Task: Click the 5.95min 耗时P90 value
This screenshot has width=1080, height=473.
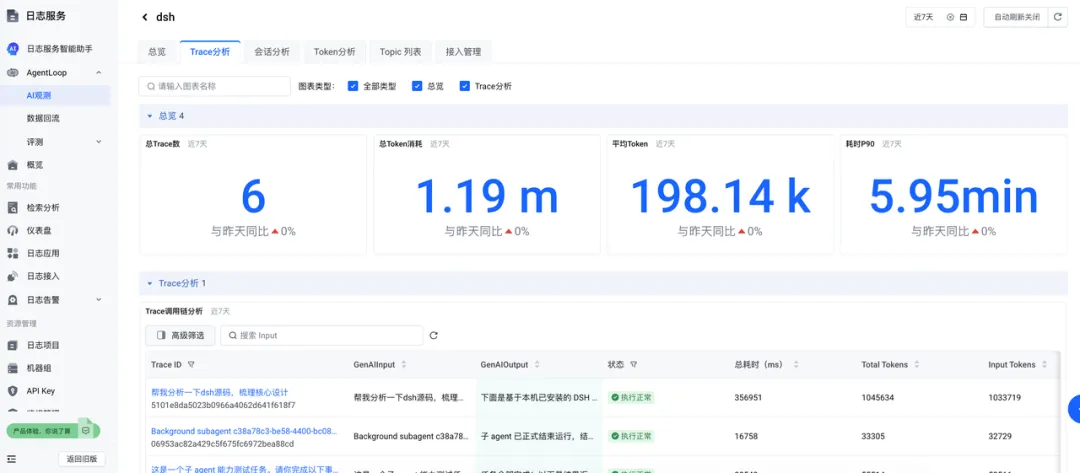Action: coord(954,197)
